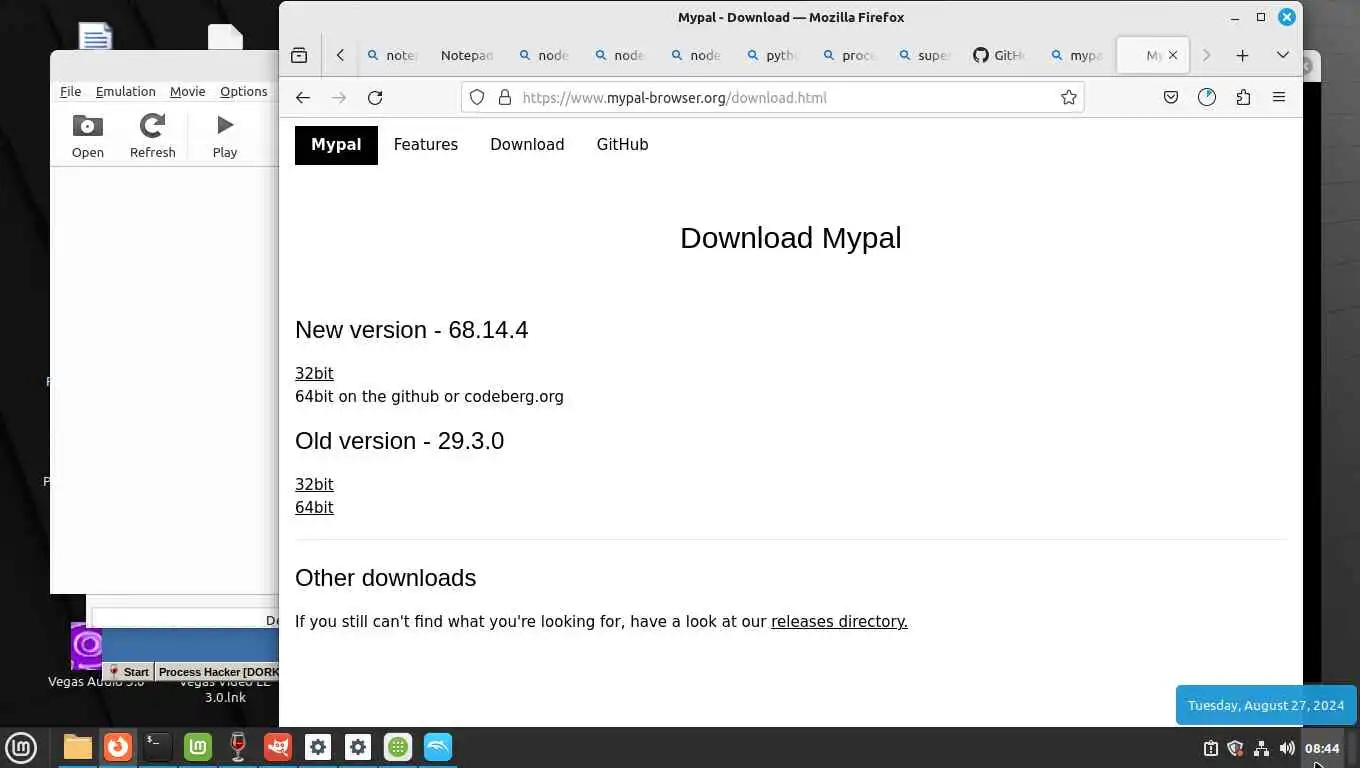Select the 'Download Mypal' page heading
The image size is (1360, 768).
790,238
